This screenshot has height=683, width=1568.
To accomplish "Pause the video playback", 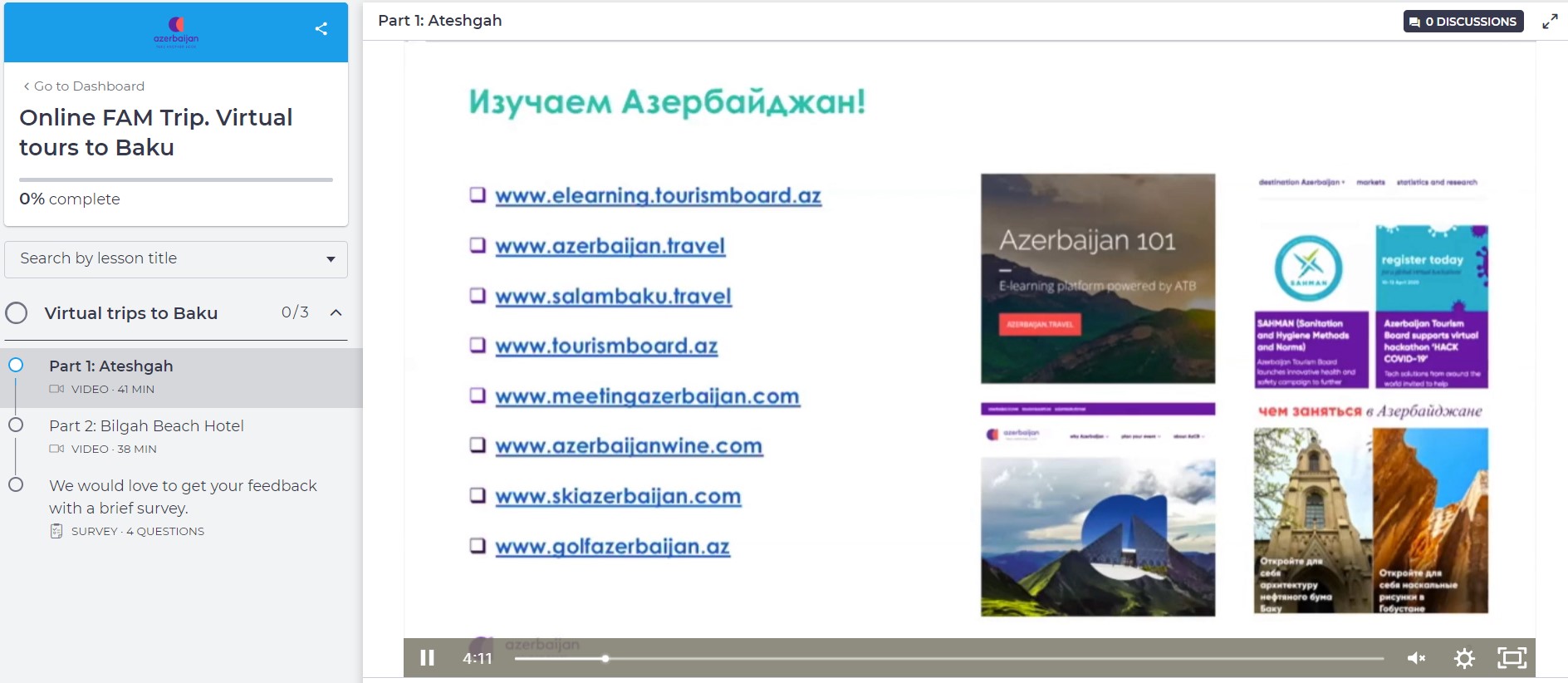I will click(427, 658).
